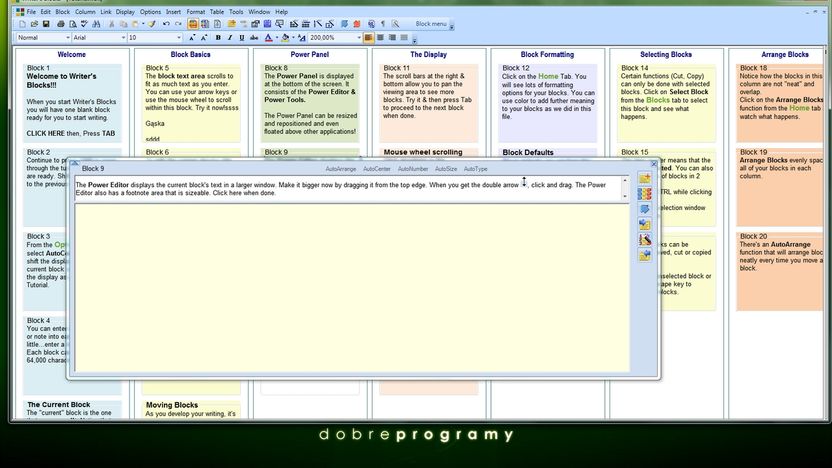The height and width of the screenshot is (468, 832).
Task: Click the Block Basics column header
Action: [x=190, y=54]
